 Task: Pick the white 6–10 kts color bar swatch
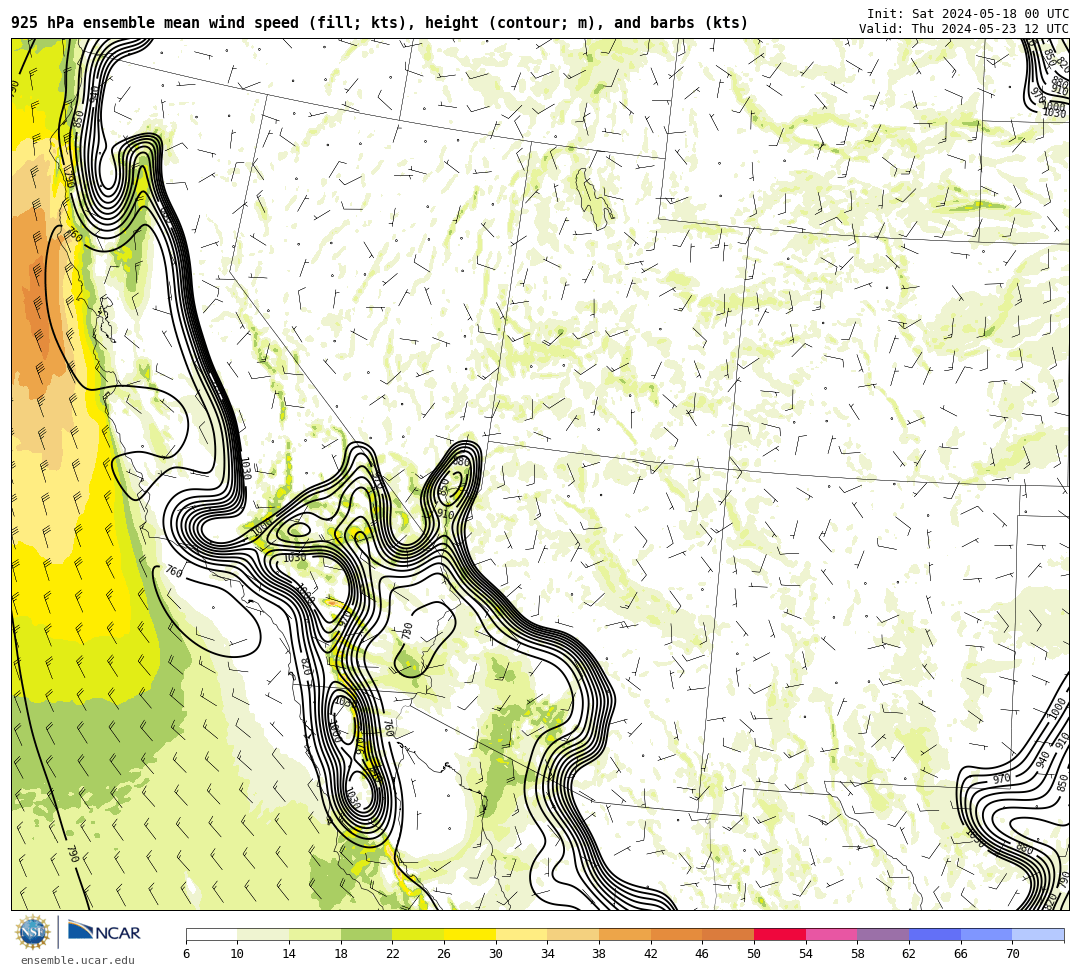pyautogui.click(x=211, y=934)
